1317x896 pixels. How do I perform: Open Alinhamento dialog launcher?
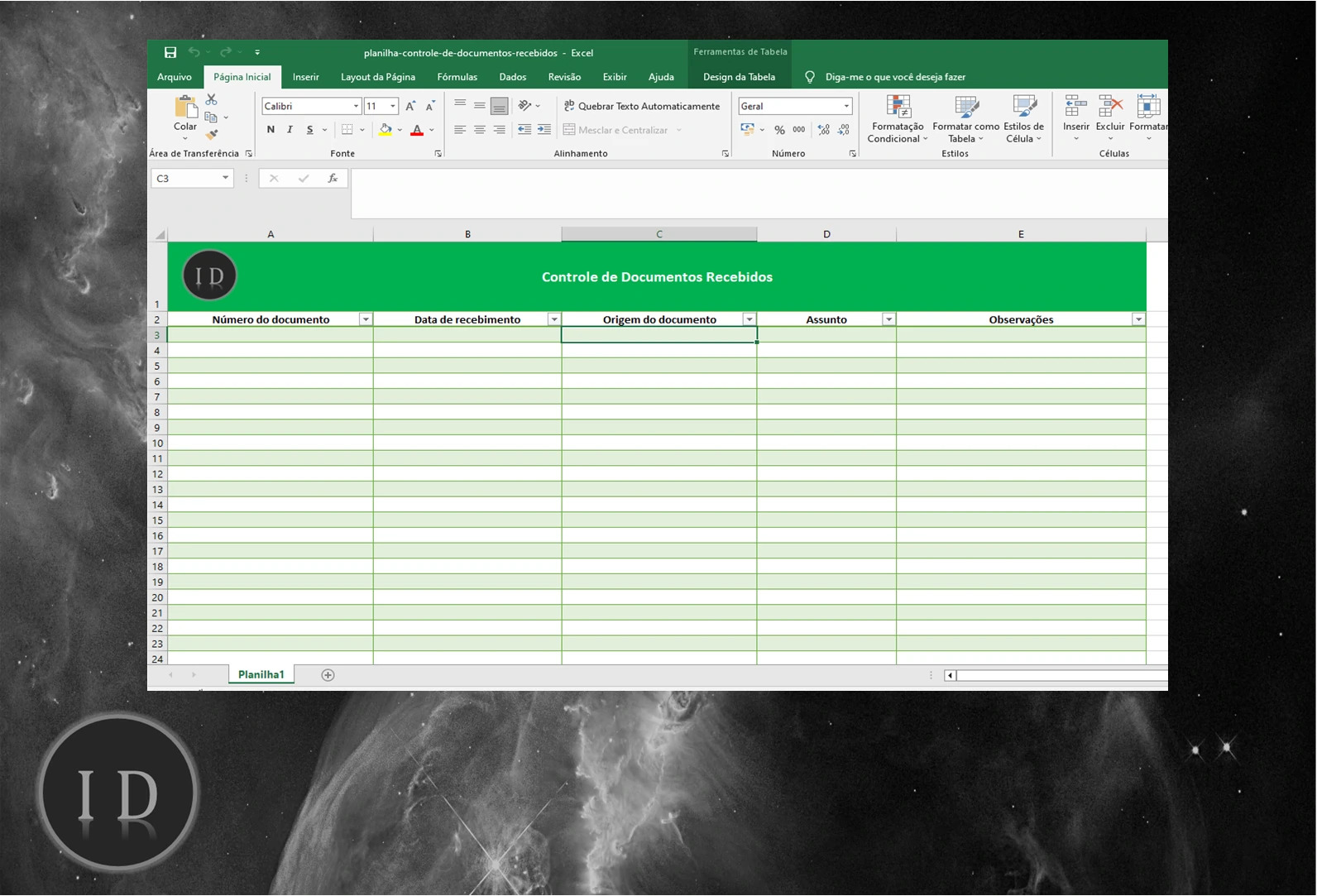click(726, 154)
